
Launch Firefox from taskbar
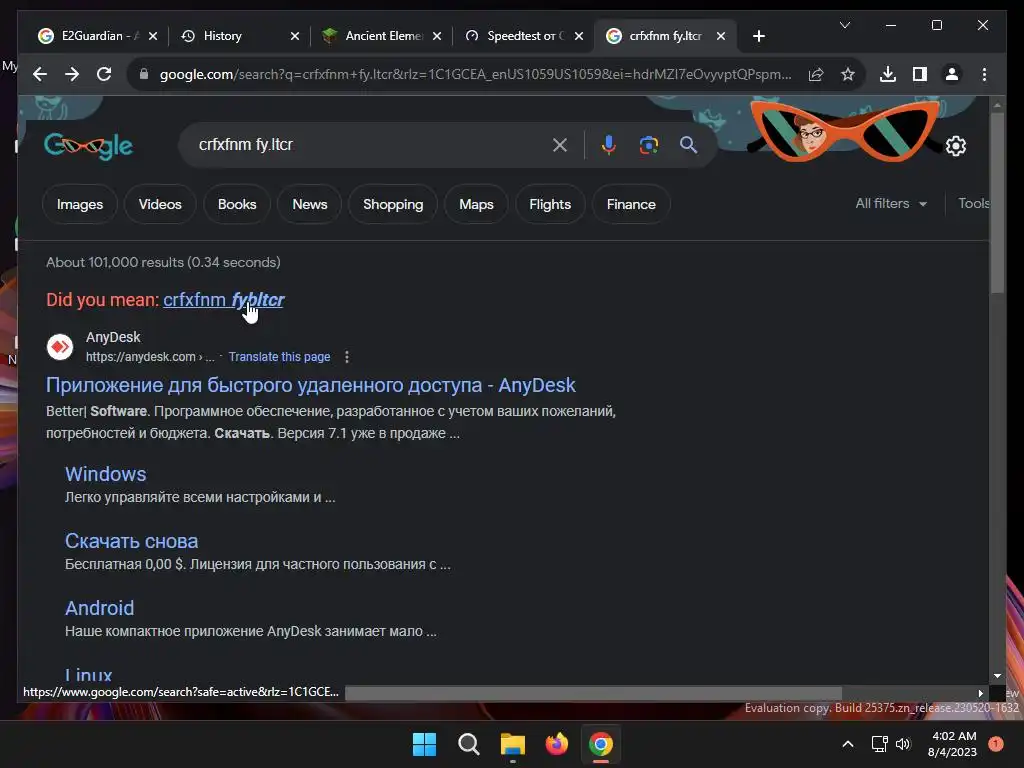[x=556, y=744]
